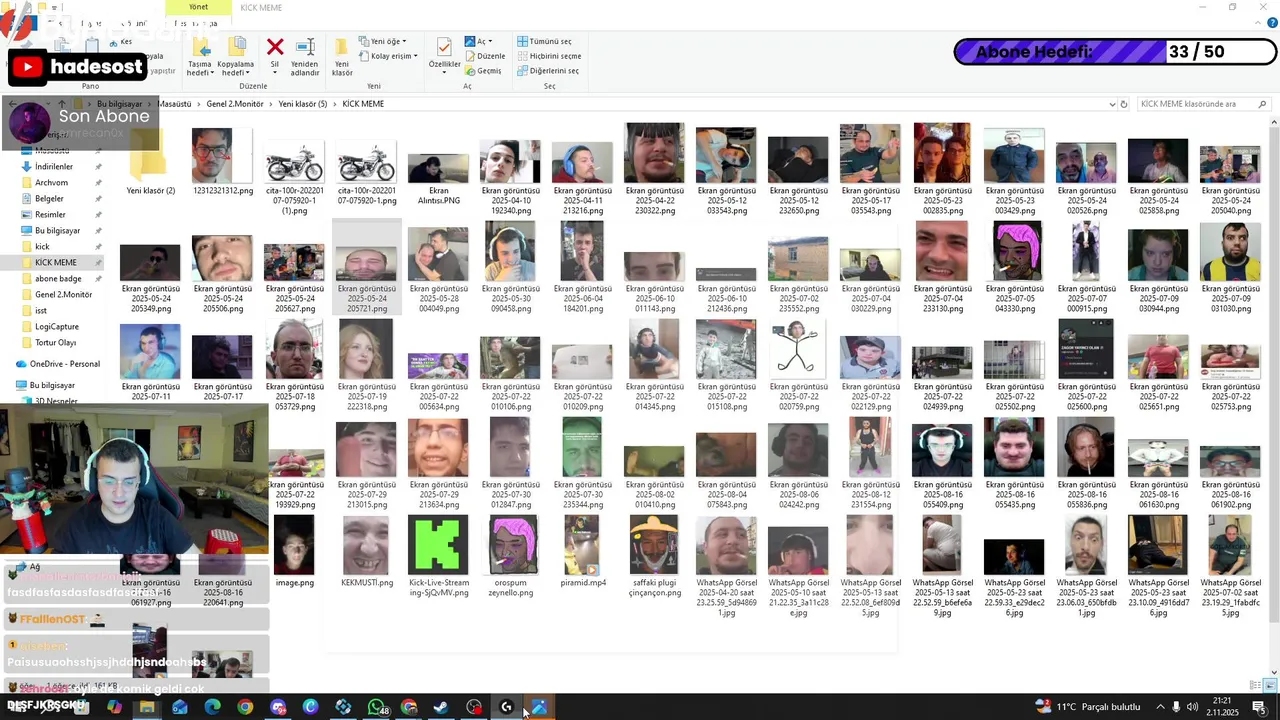Open Outlook from the taskbar
The image size is (1280, 720).
point(180,707)
